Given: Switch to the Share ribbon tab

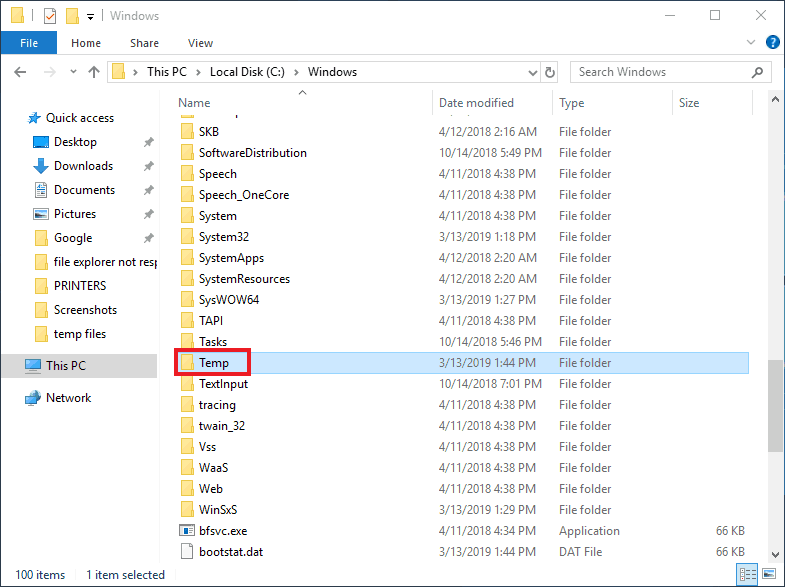Looking at the screenshot, I should coord(144,43).
